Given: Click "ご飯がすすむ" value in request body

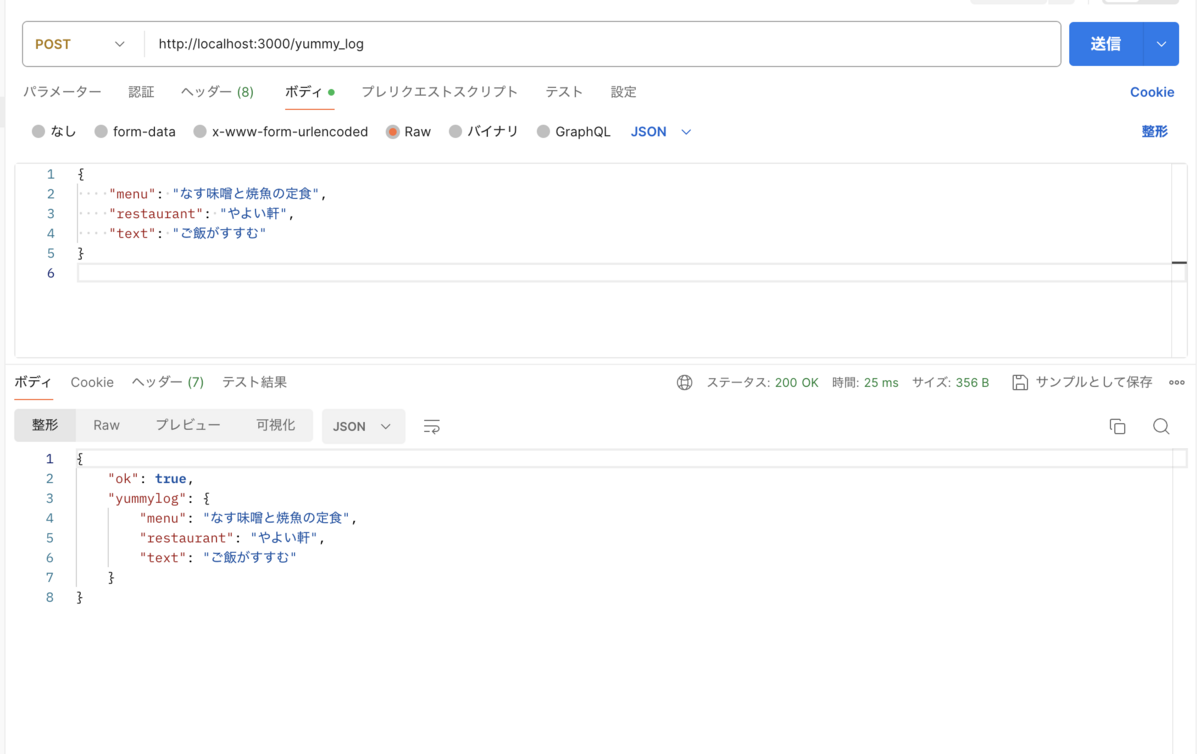Looking at the screenshot, I should (x=219, y=234).
